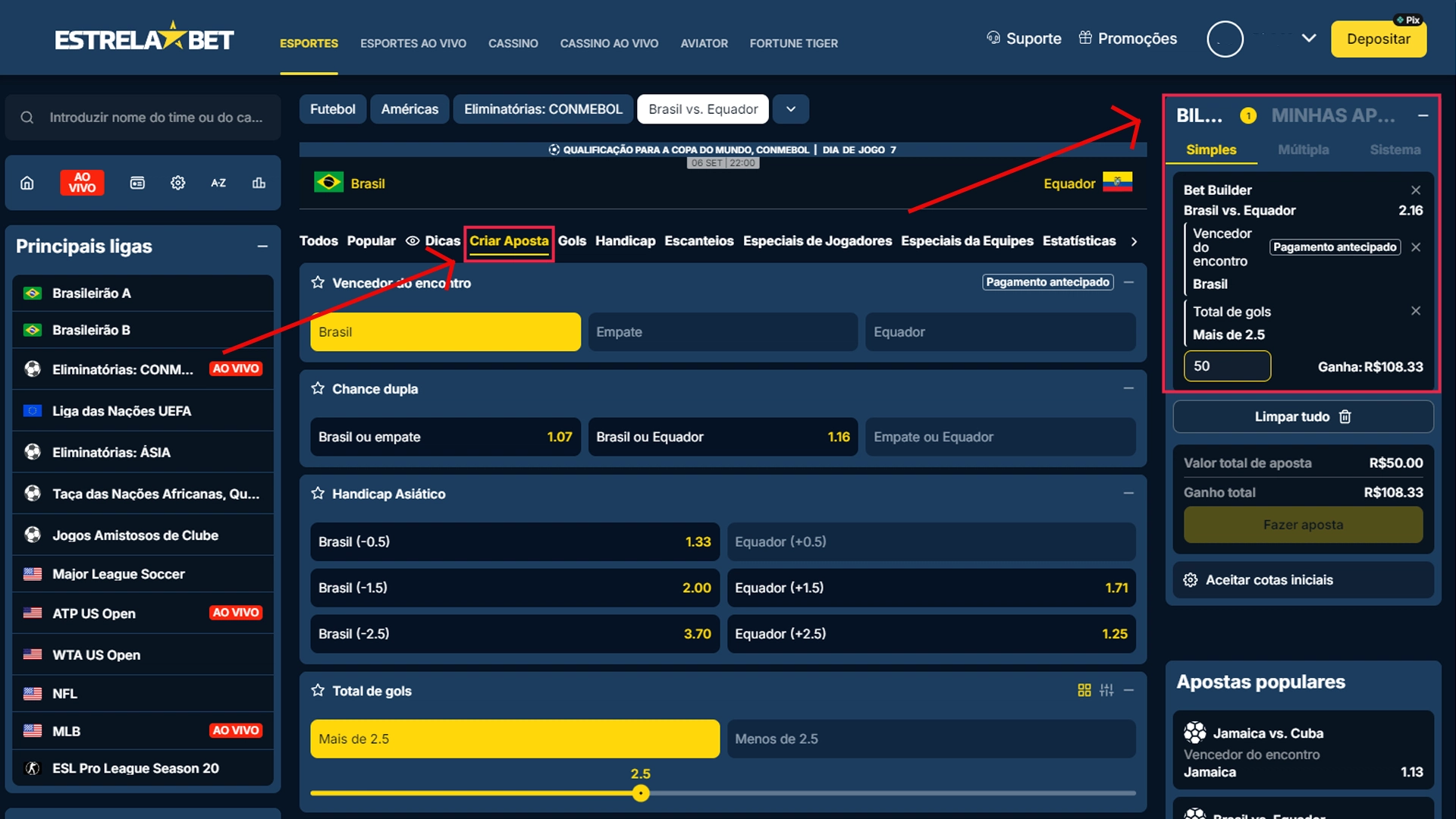Open the Brasileirão A league
The width and height of the screenshot is (1456, 819).
[x=143, y=293]
